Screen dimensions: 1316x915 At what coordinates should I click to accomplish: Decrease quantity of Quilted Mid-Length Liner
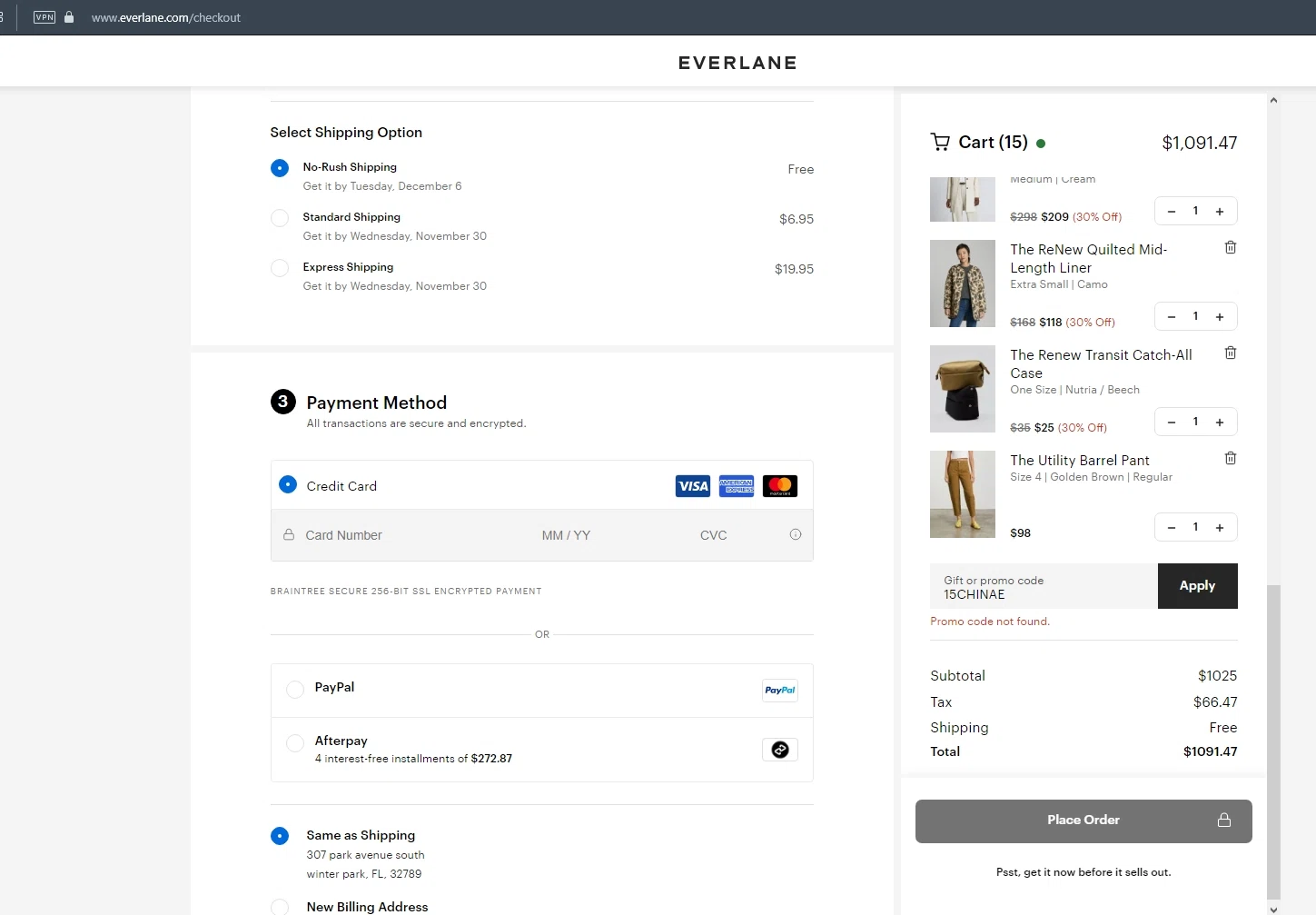click(1172, 316)
